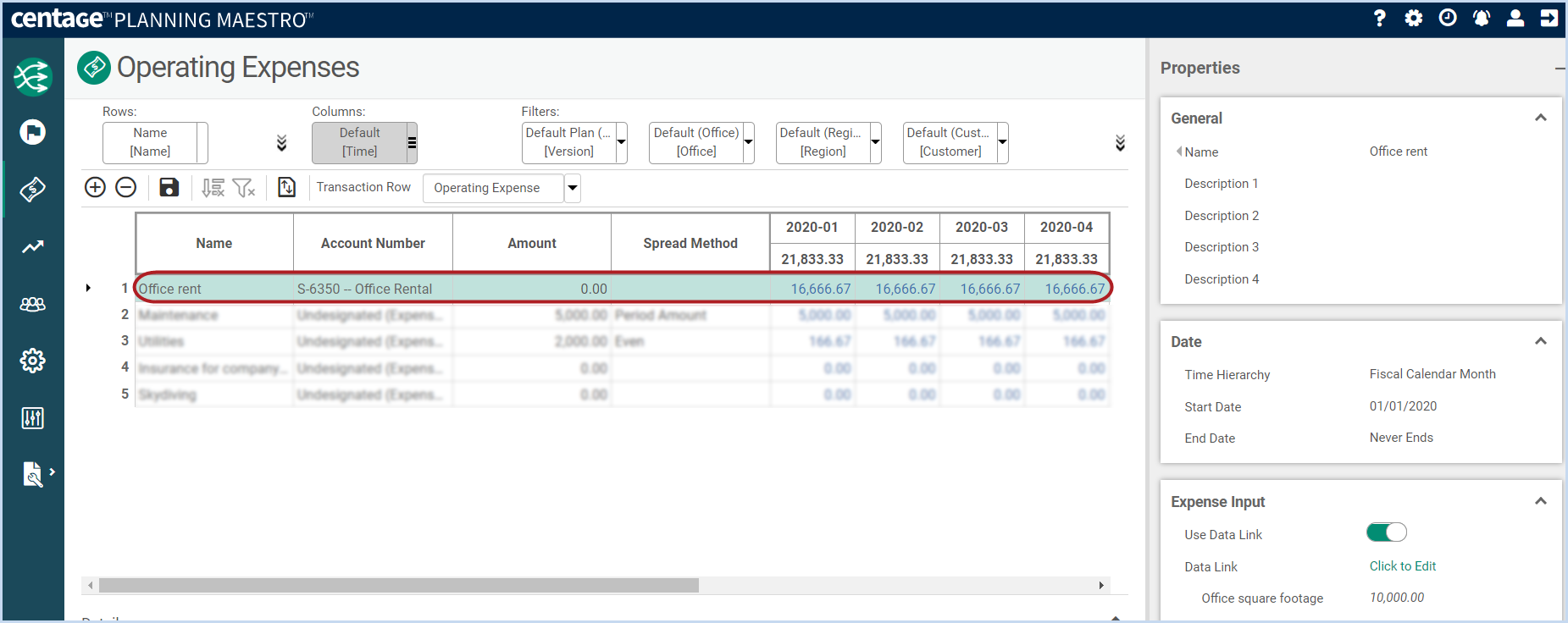1568x623 pixels.
Task: Open the sliders adjustments sidebar icon
Action: pos(33,417)
